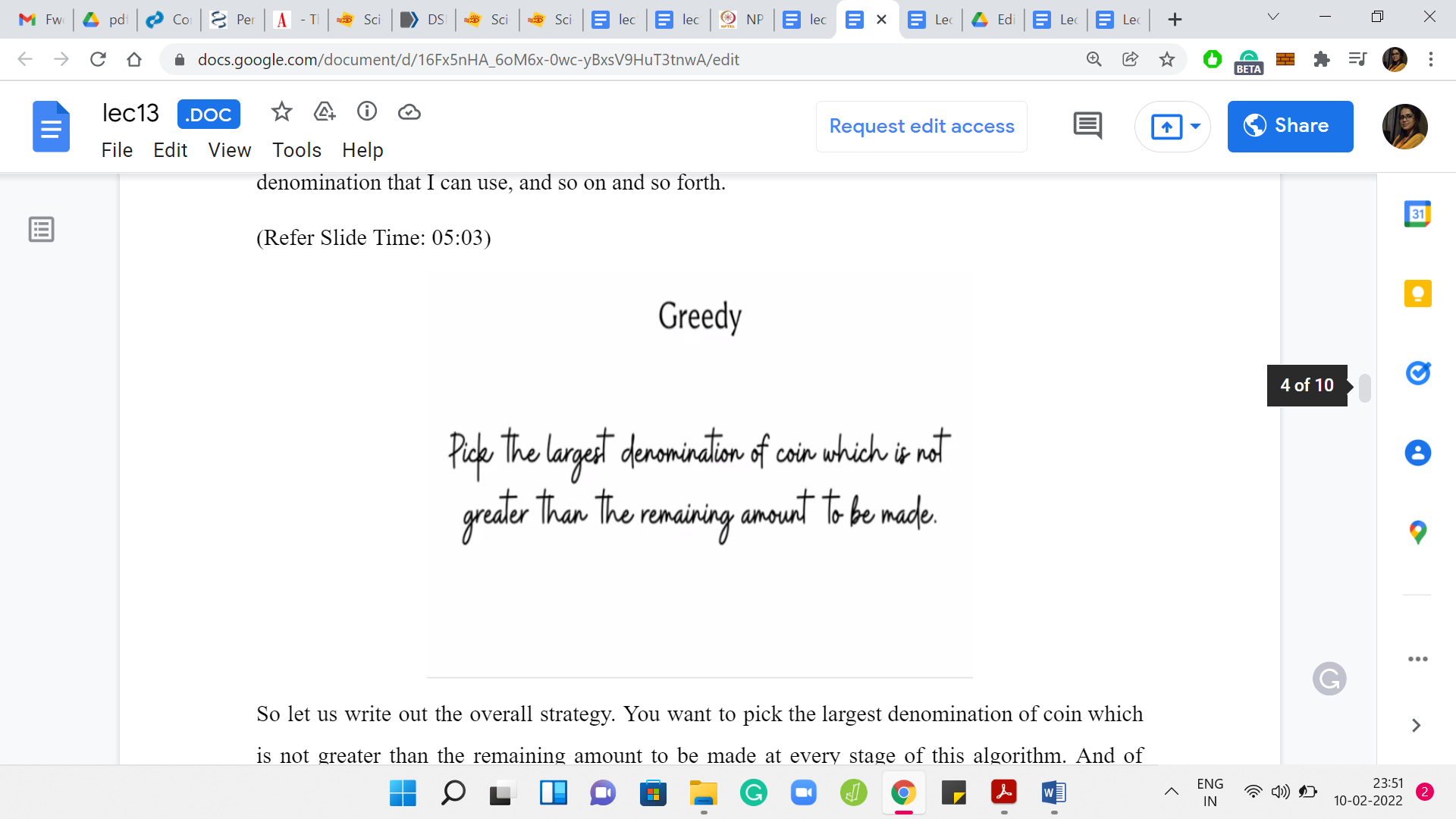Click the blue Share button
Image resolution: width=1456 pixels, height=819 pixels.
pyautogui.click(x=1290, y=126)
